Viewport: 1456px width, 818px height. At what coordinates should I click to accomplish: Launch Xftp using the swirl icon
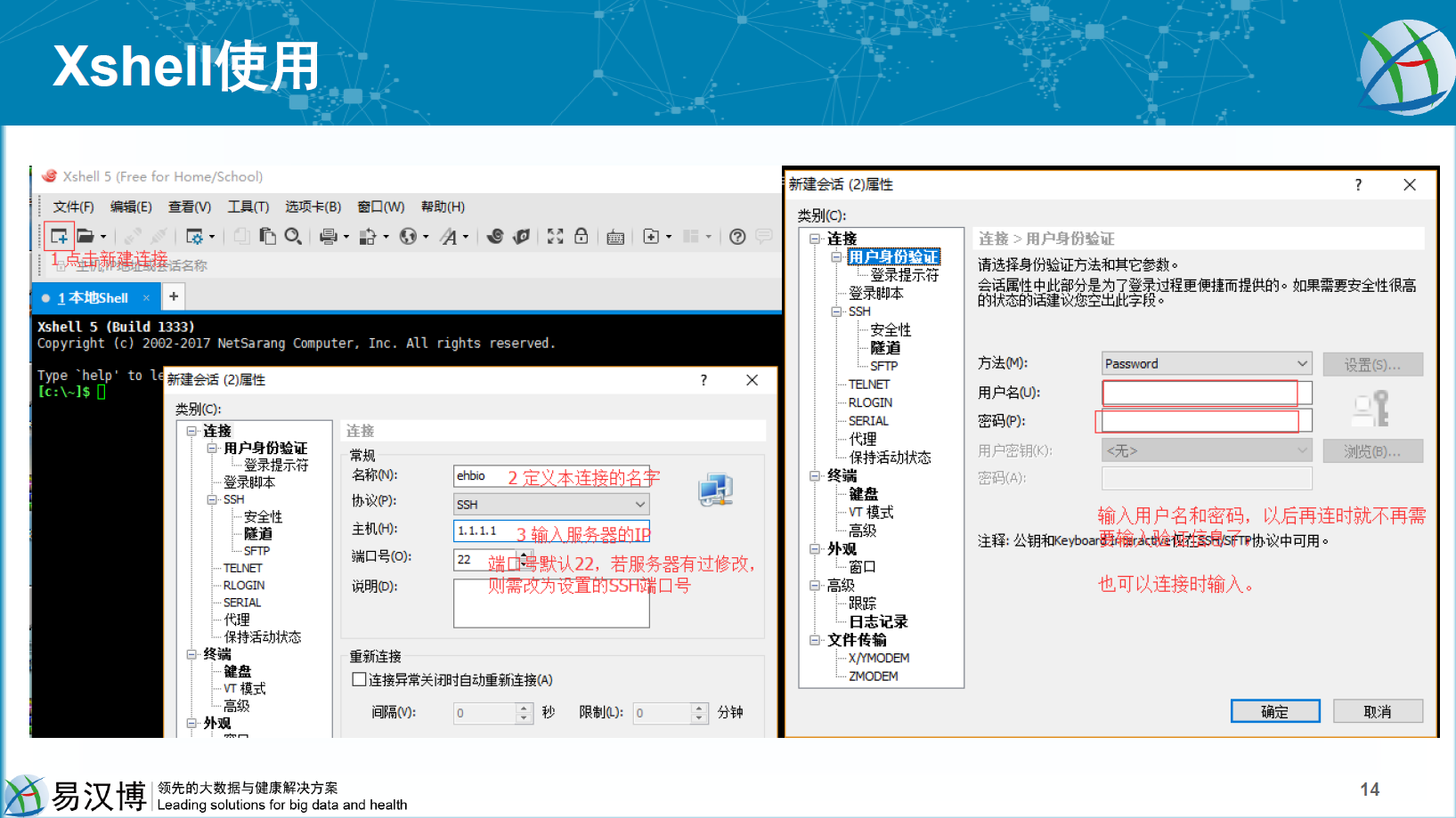tap(496, 236)
